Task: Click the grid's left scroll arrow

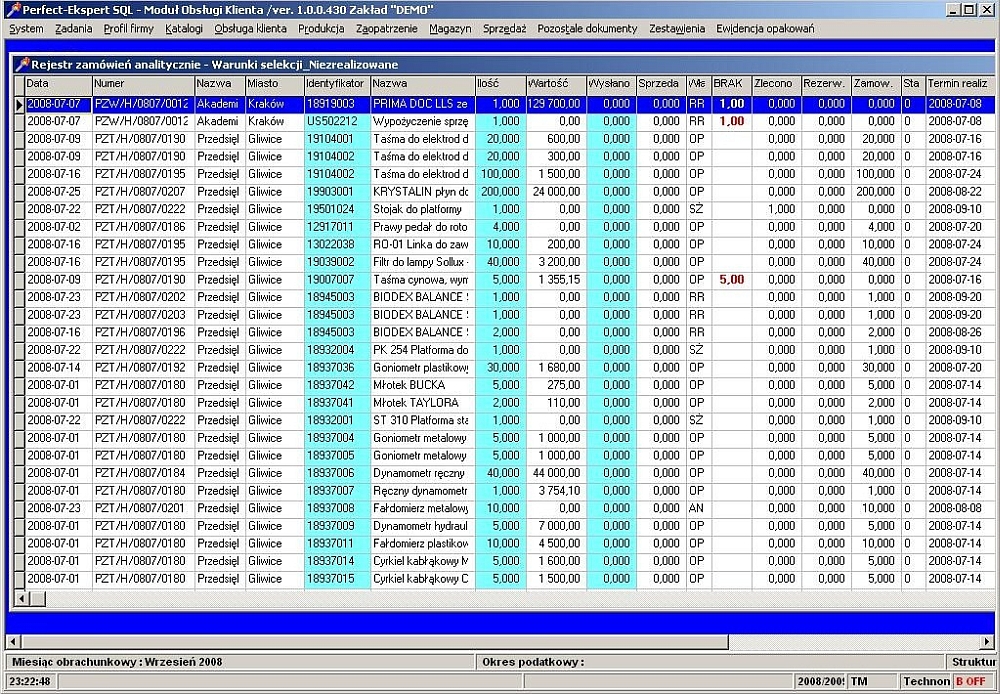Action: 21,598
